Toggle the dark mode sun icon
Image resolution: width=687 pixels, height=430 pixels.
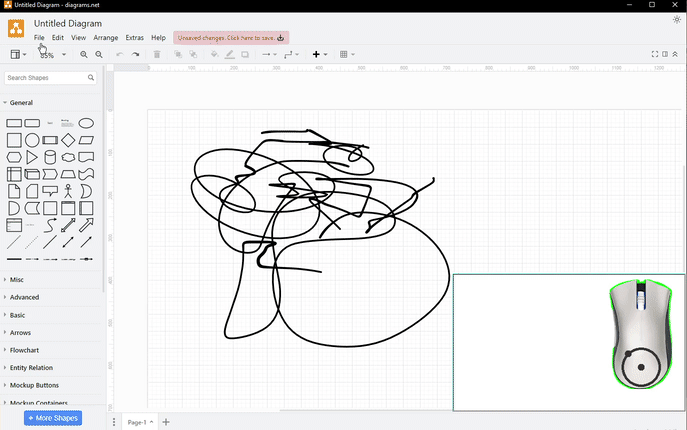676,20
